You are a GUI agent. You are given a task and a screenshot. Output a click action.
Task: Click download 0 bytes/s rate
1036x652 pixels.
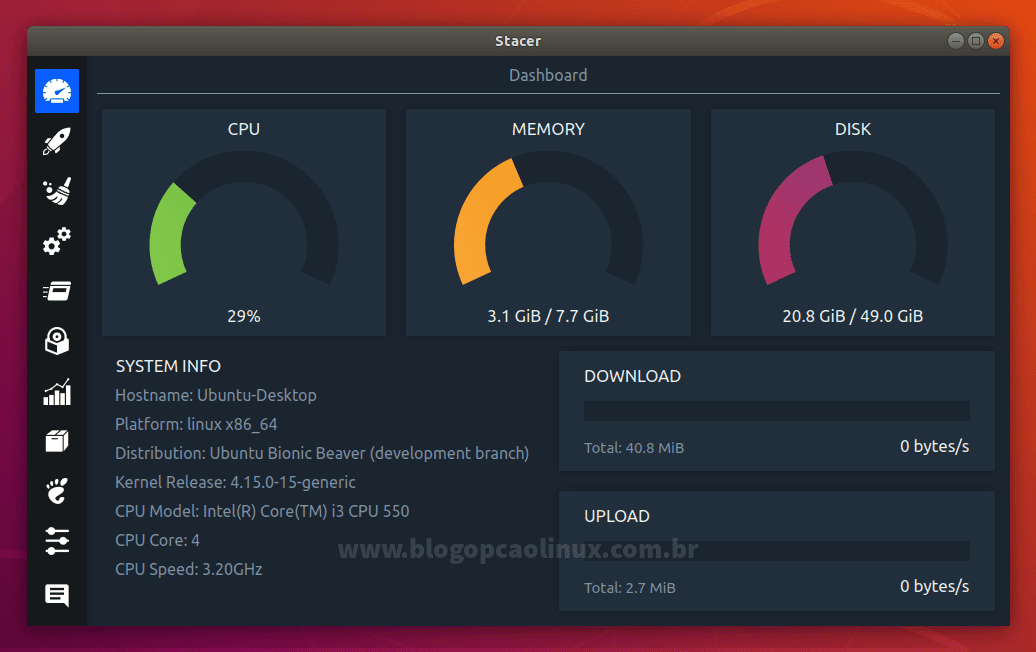coord(934,447)
